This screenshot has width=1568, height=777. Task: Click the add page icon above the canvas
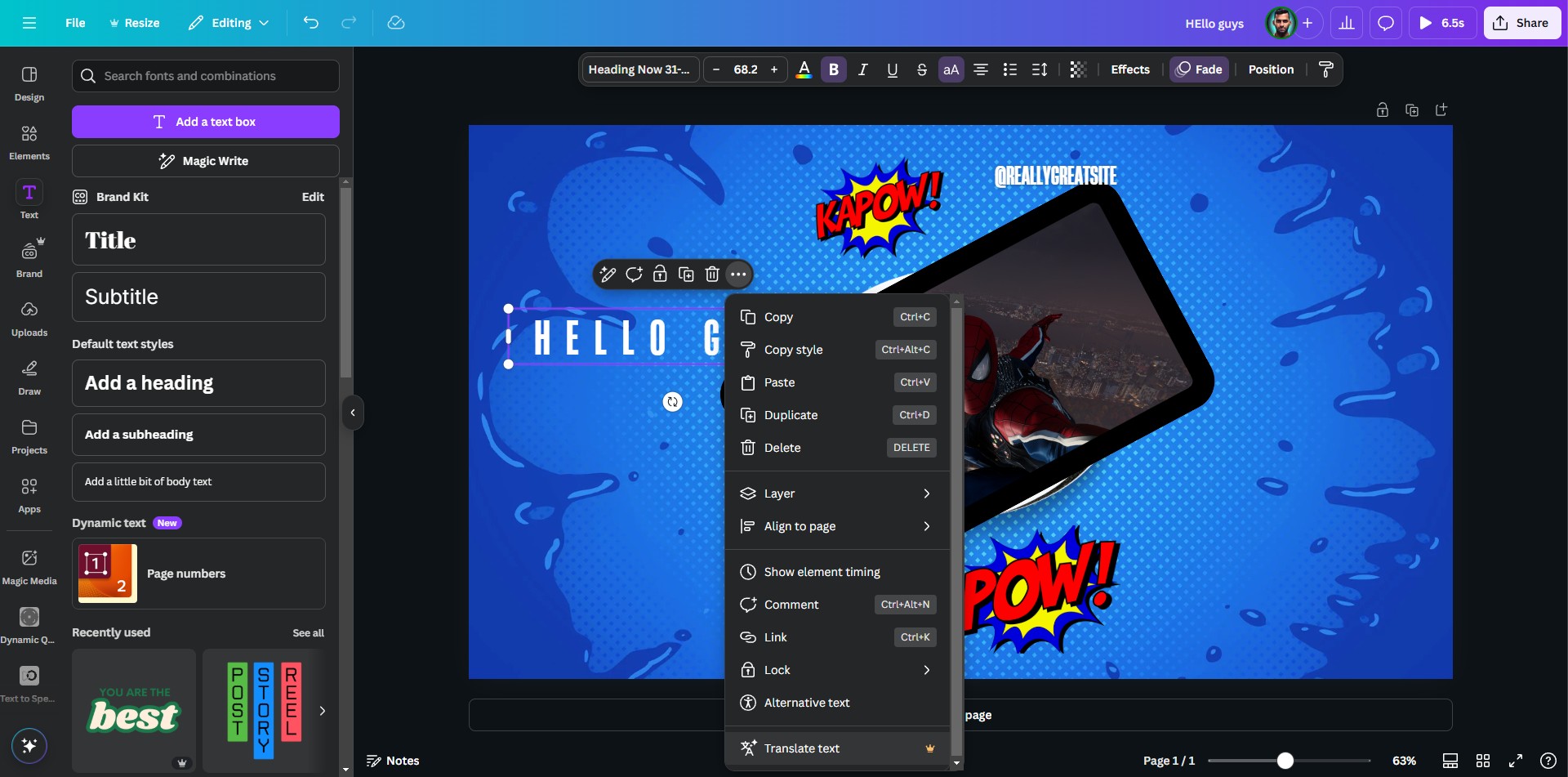click(x=1441, y=109)
